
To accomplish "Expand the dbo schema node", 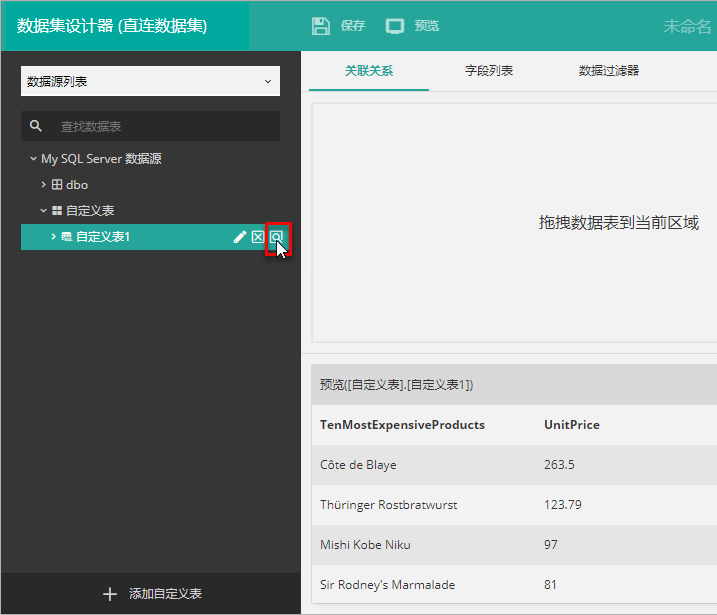I will 43,185.
